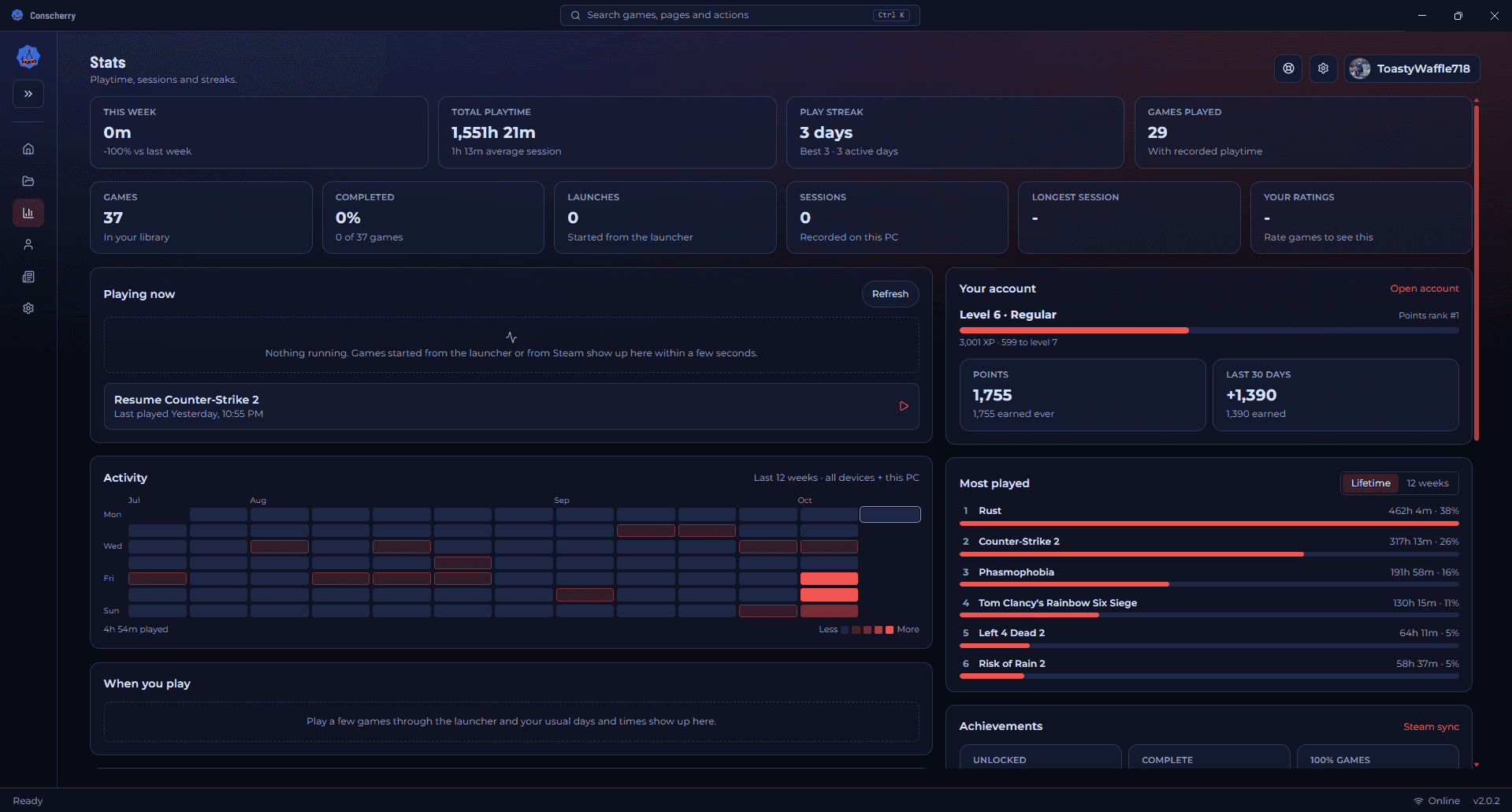Click the play icon on Resume Counter-Strike 2
Image resolution: width=1512 pixels, height=812 pixels.
pyautogui.click(x=904, y=406)
